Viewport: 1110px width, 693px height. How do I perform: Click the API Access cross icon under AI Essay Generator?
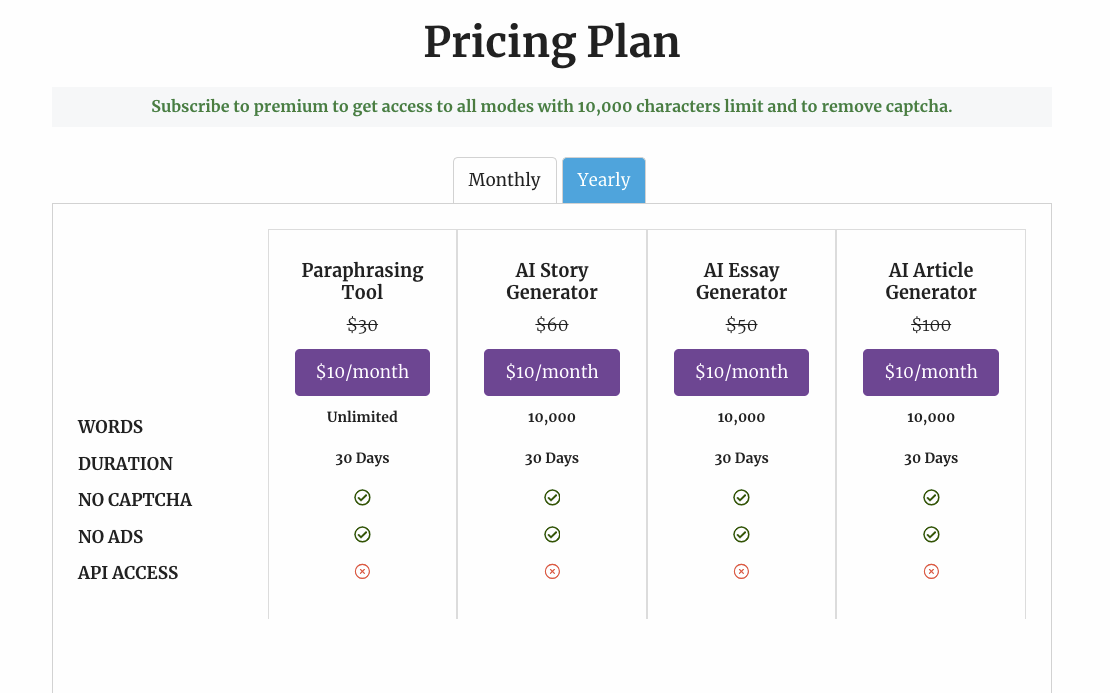[x=741, y=571]
